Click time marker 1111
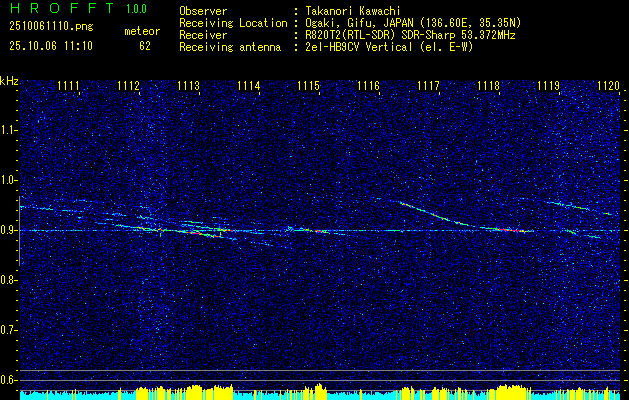The image size is (629, 400). [x=68, y=86]
